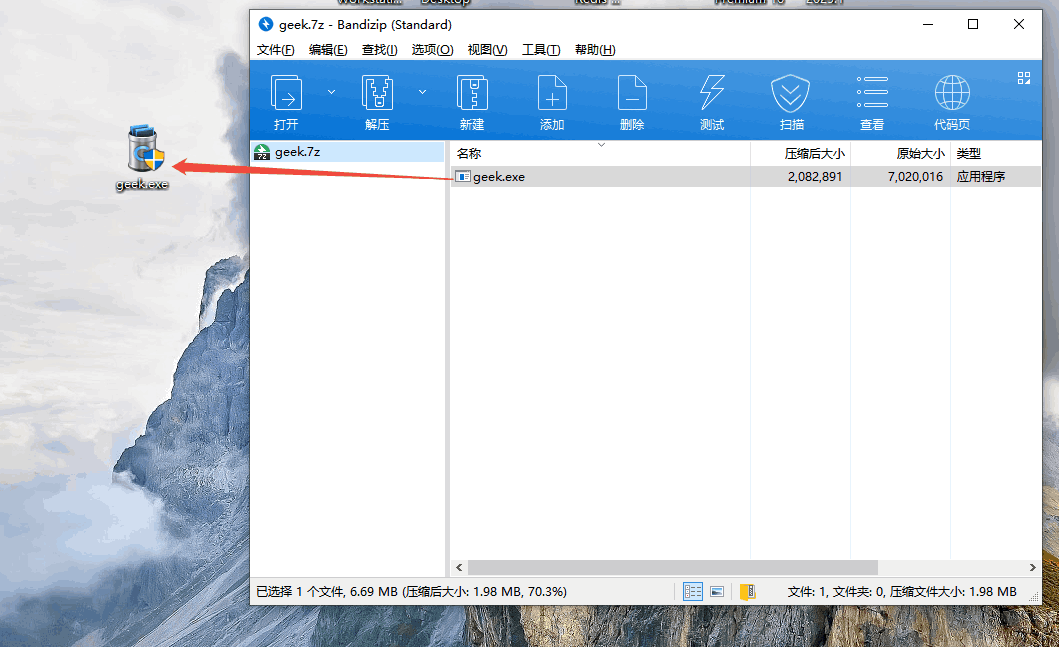
Task: Open the 选项(O) menu
Action: (x=432, y=49)
